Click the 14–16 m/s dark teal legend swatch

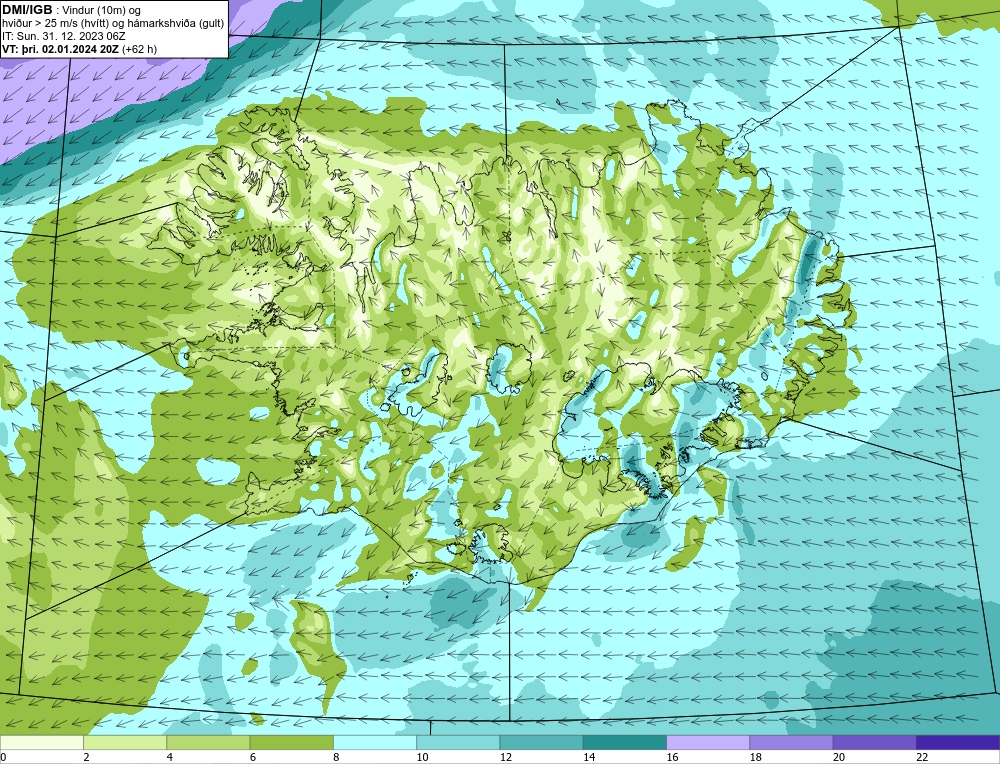coord(624,742)
